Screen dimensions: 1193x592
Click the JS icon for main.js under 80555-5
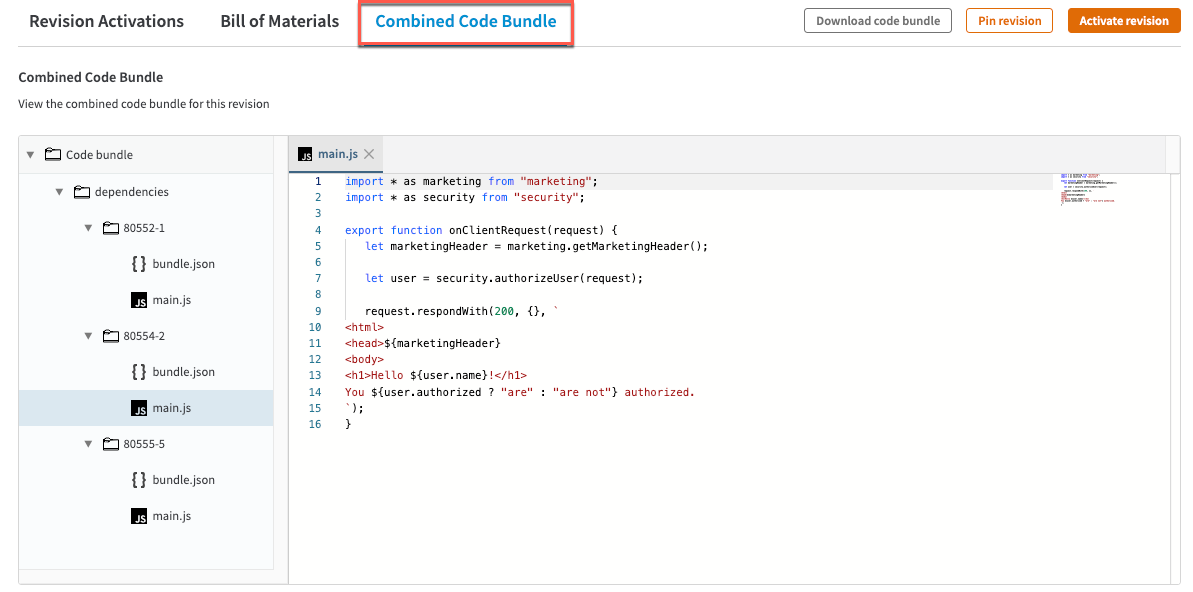click(140, 516)
